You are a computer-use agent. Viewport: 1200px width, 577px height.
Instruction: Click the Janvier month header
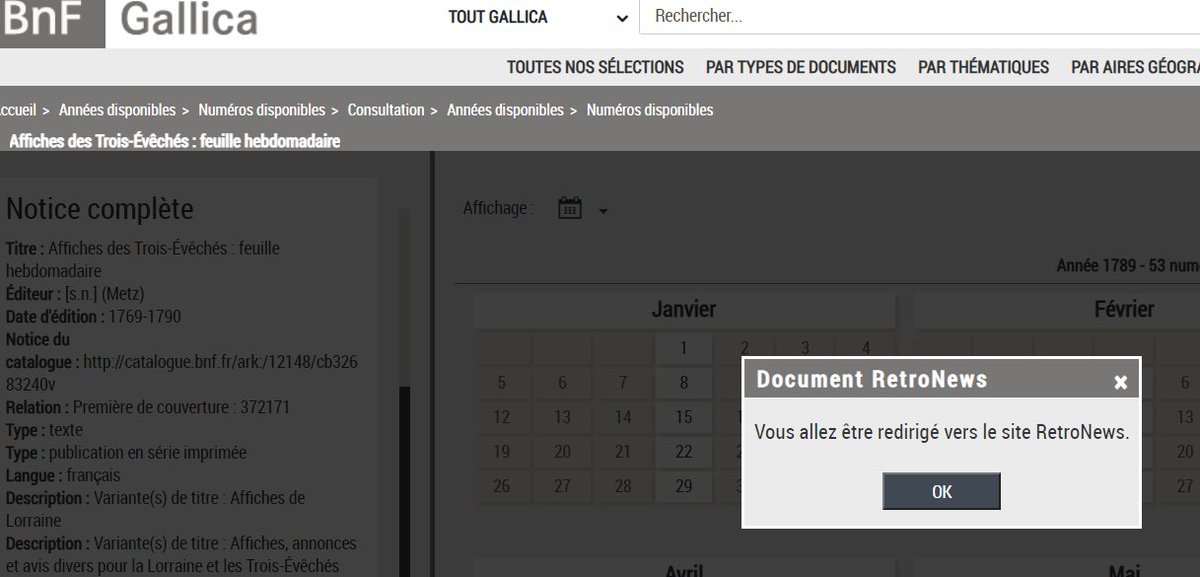tap(684, 310)
